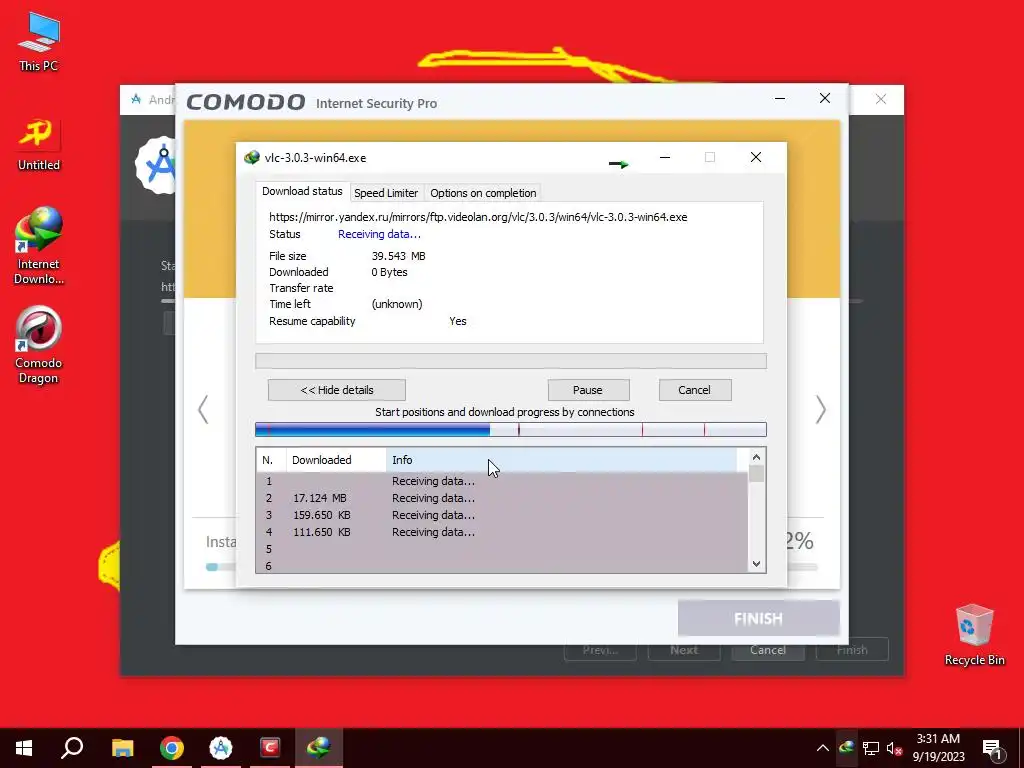Minimize the Comodo Internet Security window
The height and width of the screenshot is (768, 1024).
(780, 99)
